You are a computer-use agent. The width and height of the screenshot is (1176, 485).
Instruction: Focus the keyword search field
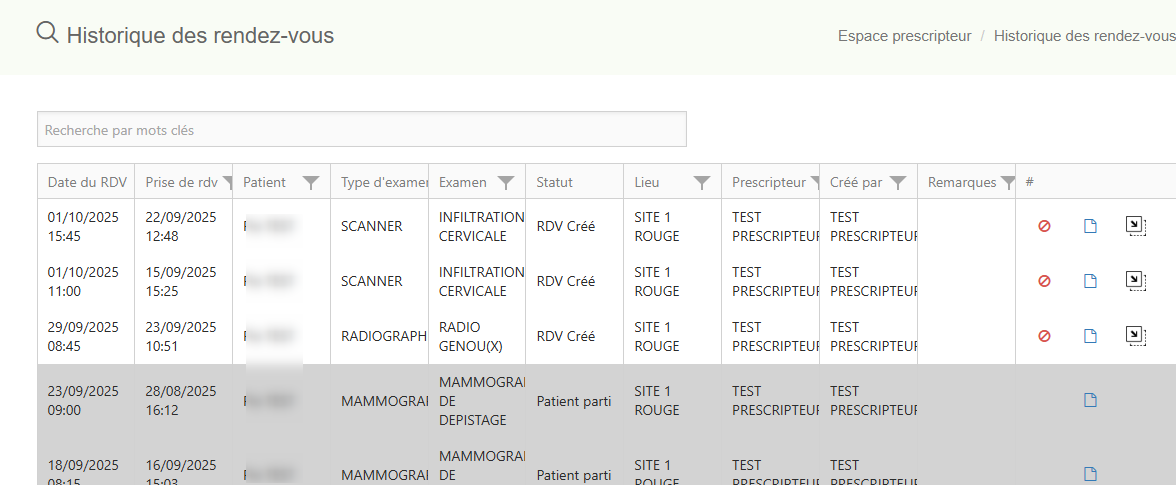(x=362, y=130)
